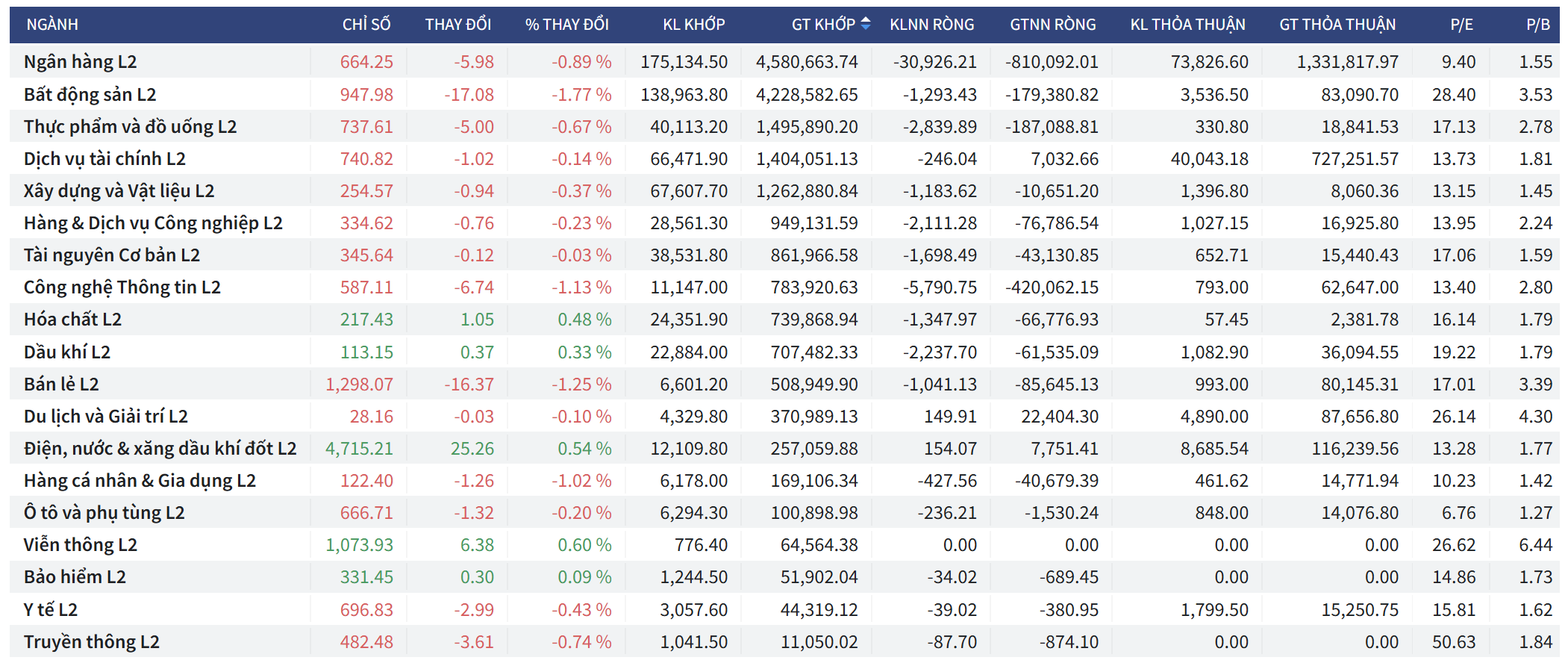Open the Ngân hàng L2 sector row
The width and height of the screenshot is (1568, 666).
80,62
